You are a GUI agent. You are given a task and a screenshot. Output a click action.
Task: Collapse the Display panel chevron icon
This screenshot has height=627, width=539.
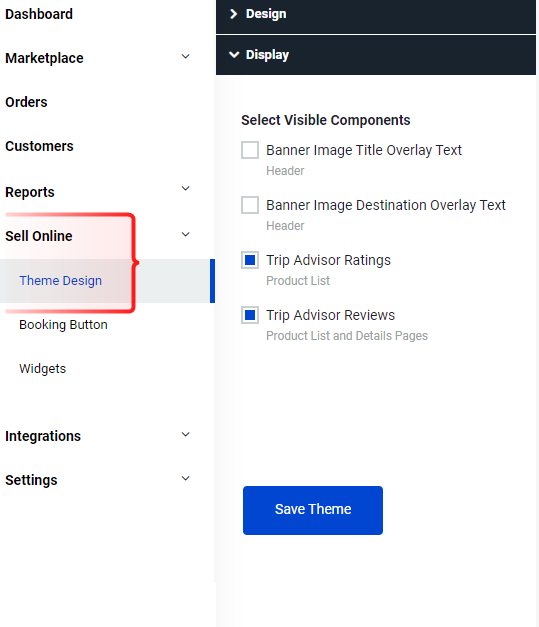coord(234,55)
